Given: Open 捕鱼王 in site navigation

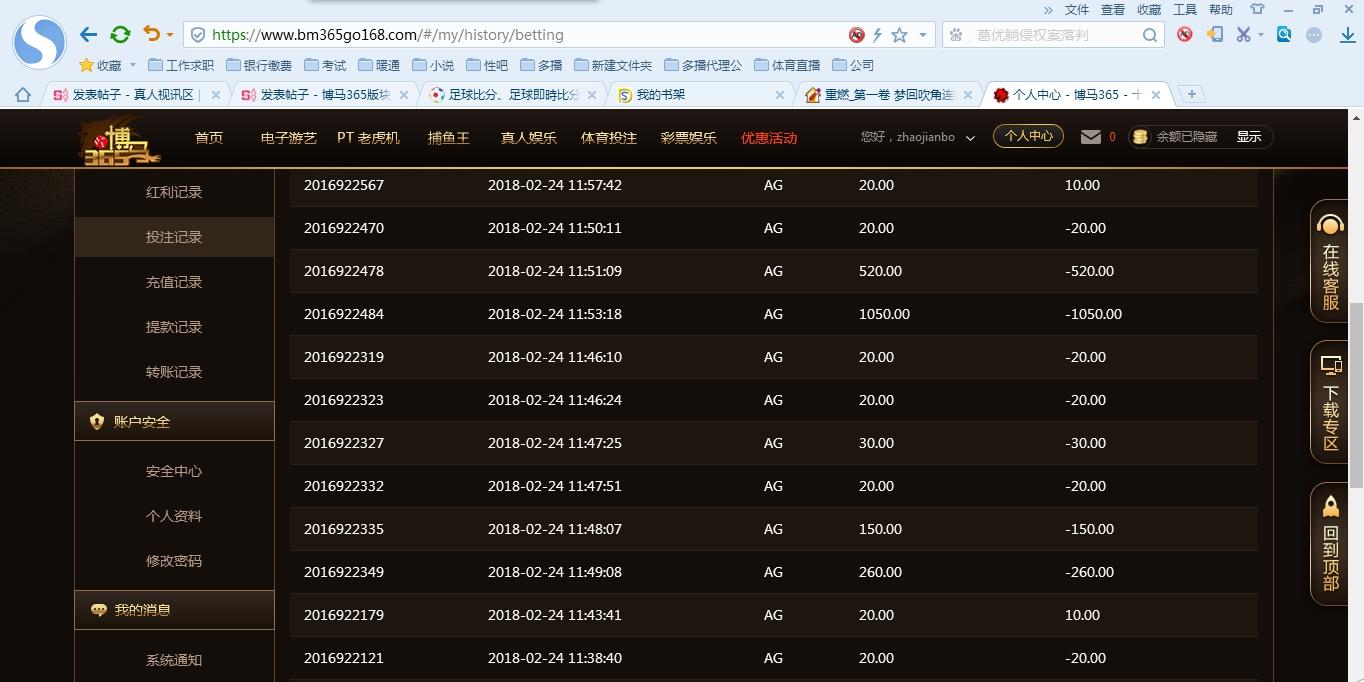Looking at the screenshot, I should coord(448,138).
